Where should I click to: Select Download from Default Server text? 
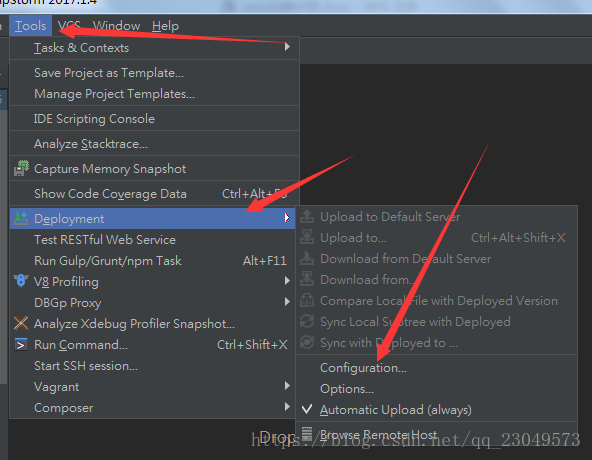pyautogui.click(x=406, y=259)
